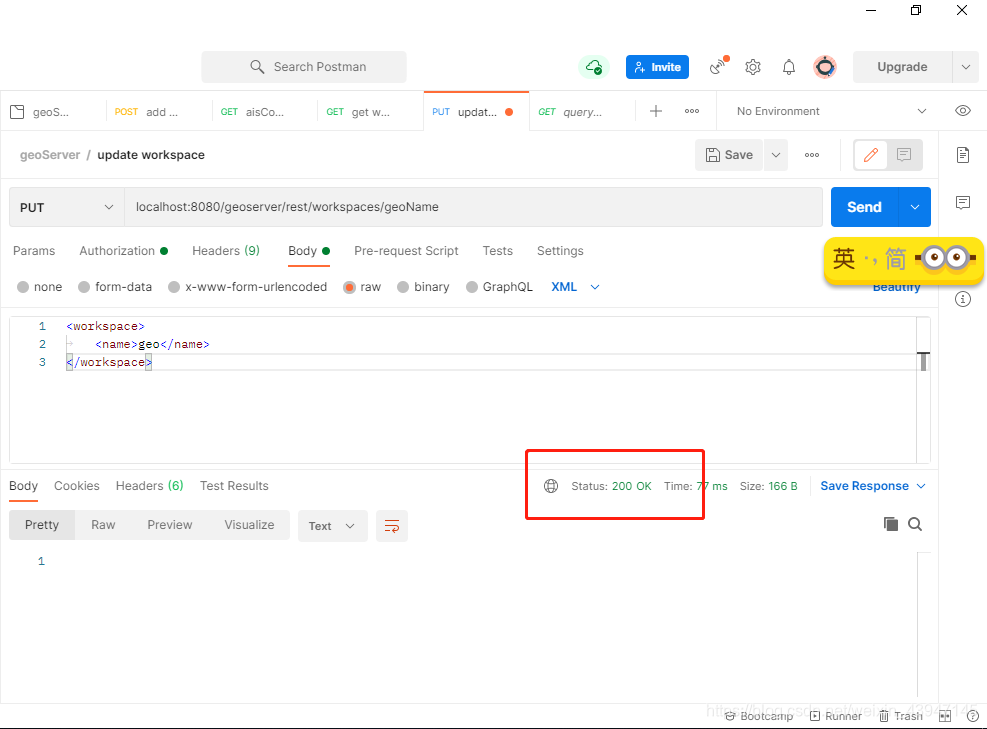The height and width of the screenshot is (729, 987).
Task: Select the Raw response view
Action: [103, 525]
